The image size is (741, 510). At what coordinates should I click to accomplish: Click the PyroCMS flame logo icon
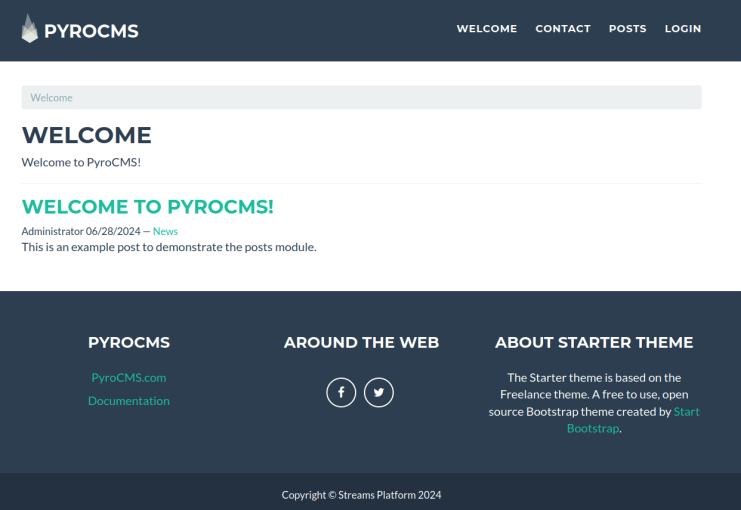point(29,29)
